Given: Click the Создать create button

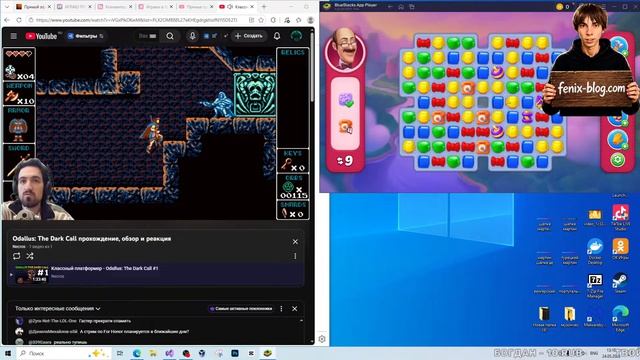Looking at the screenshot, I should [x=249, y=36].
